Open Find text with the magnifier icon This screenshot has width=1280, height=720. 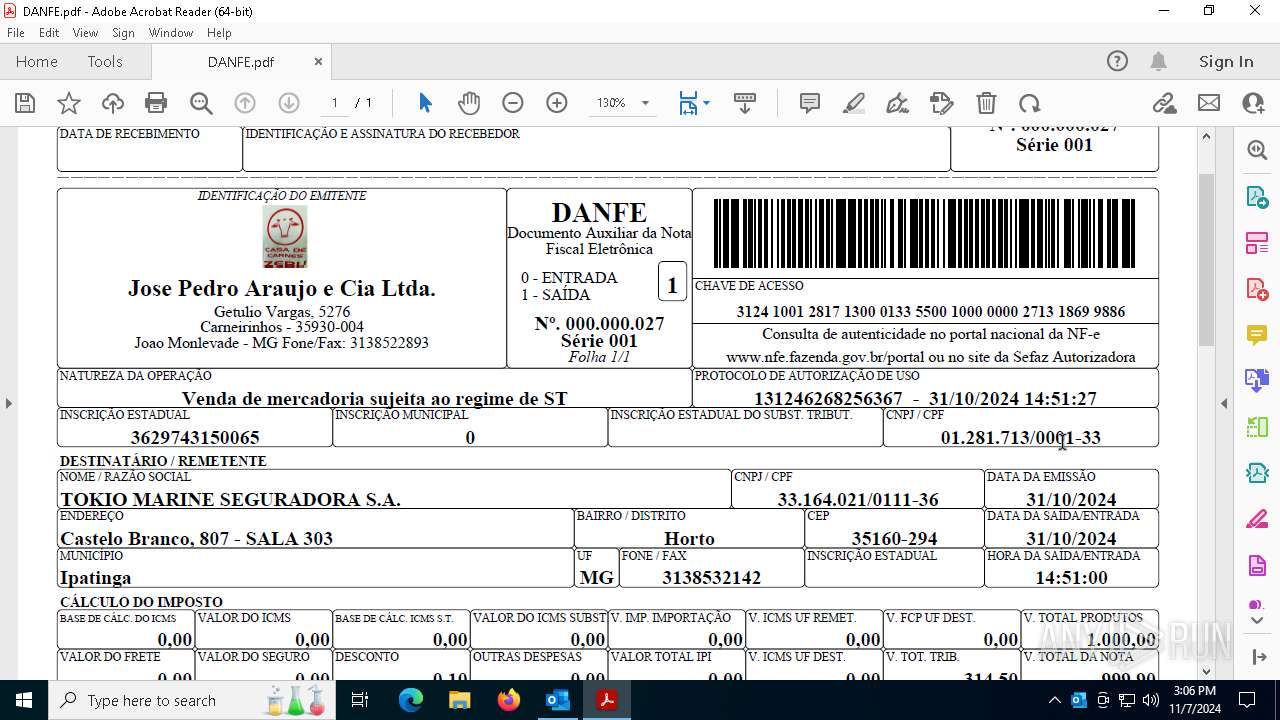[x=201, y=103]
